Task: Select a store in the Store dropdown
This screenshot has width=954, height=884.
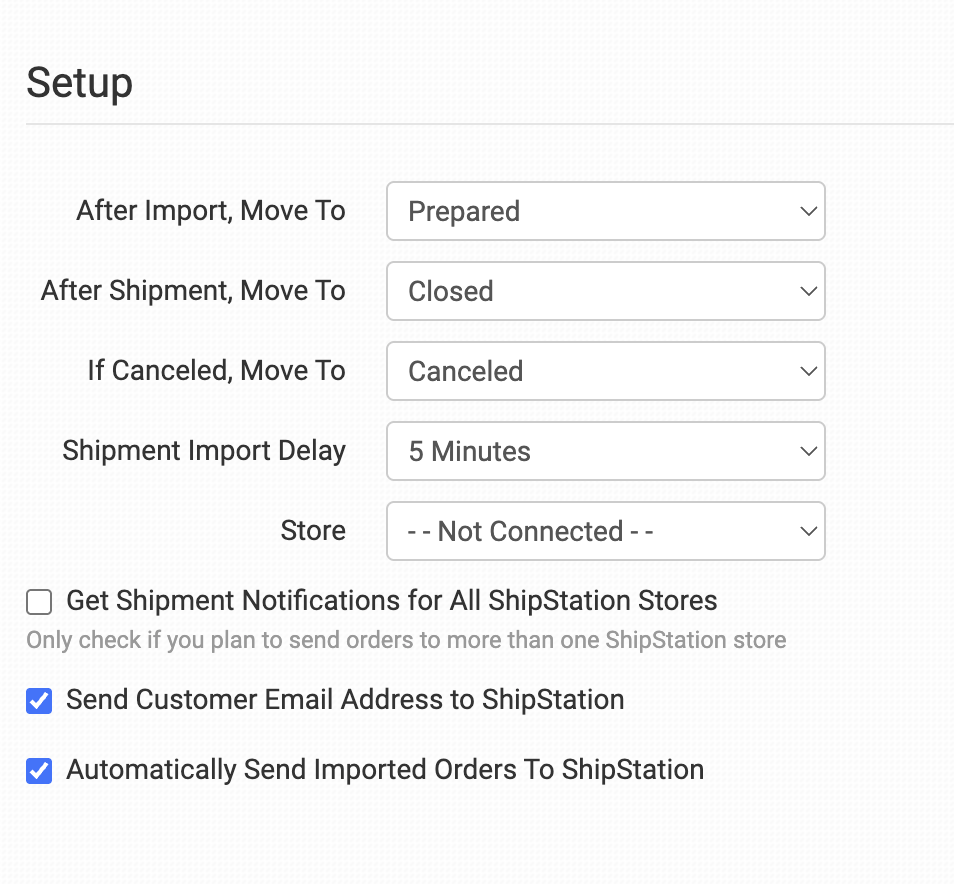Action: (605, 531)
